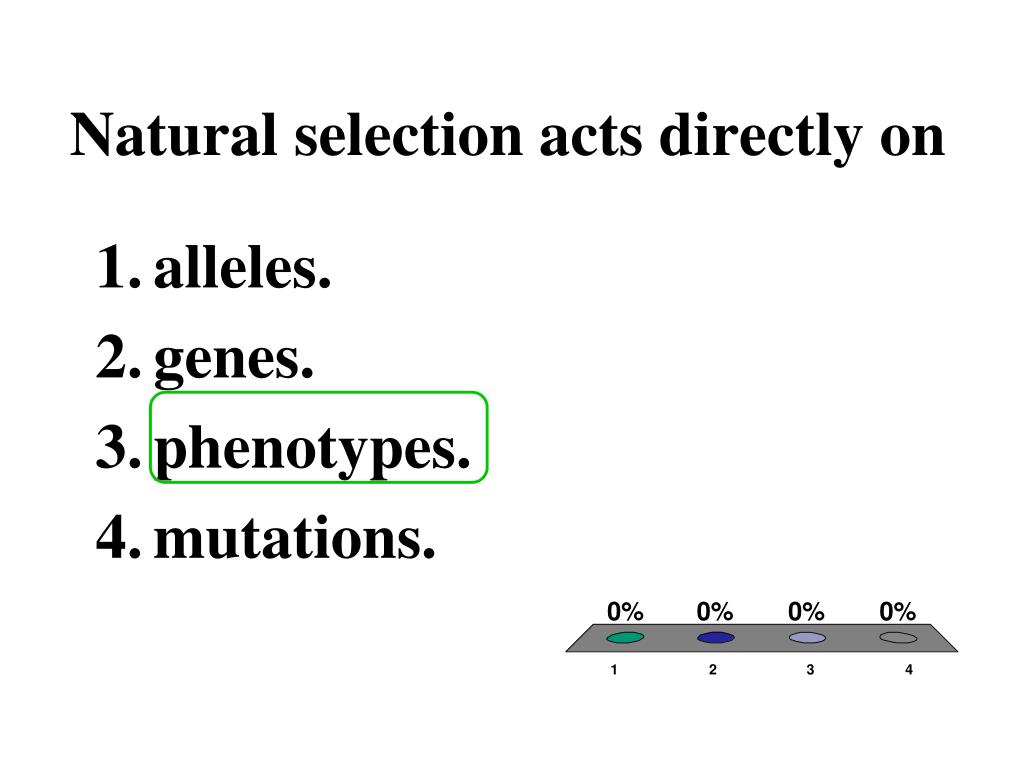Click answer option 'genes.'
The width and height of the screenshot is (1024, 768).
(234, 361)
